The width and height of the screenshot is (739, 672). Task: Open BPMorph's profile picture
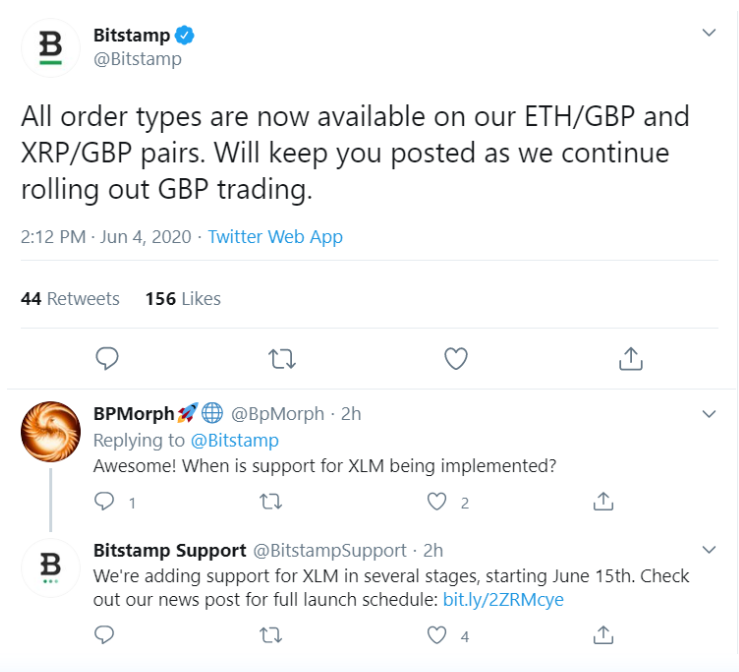(x=50, y=431)
